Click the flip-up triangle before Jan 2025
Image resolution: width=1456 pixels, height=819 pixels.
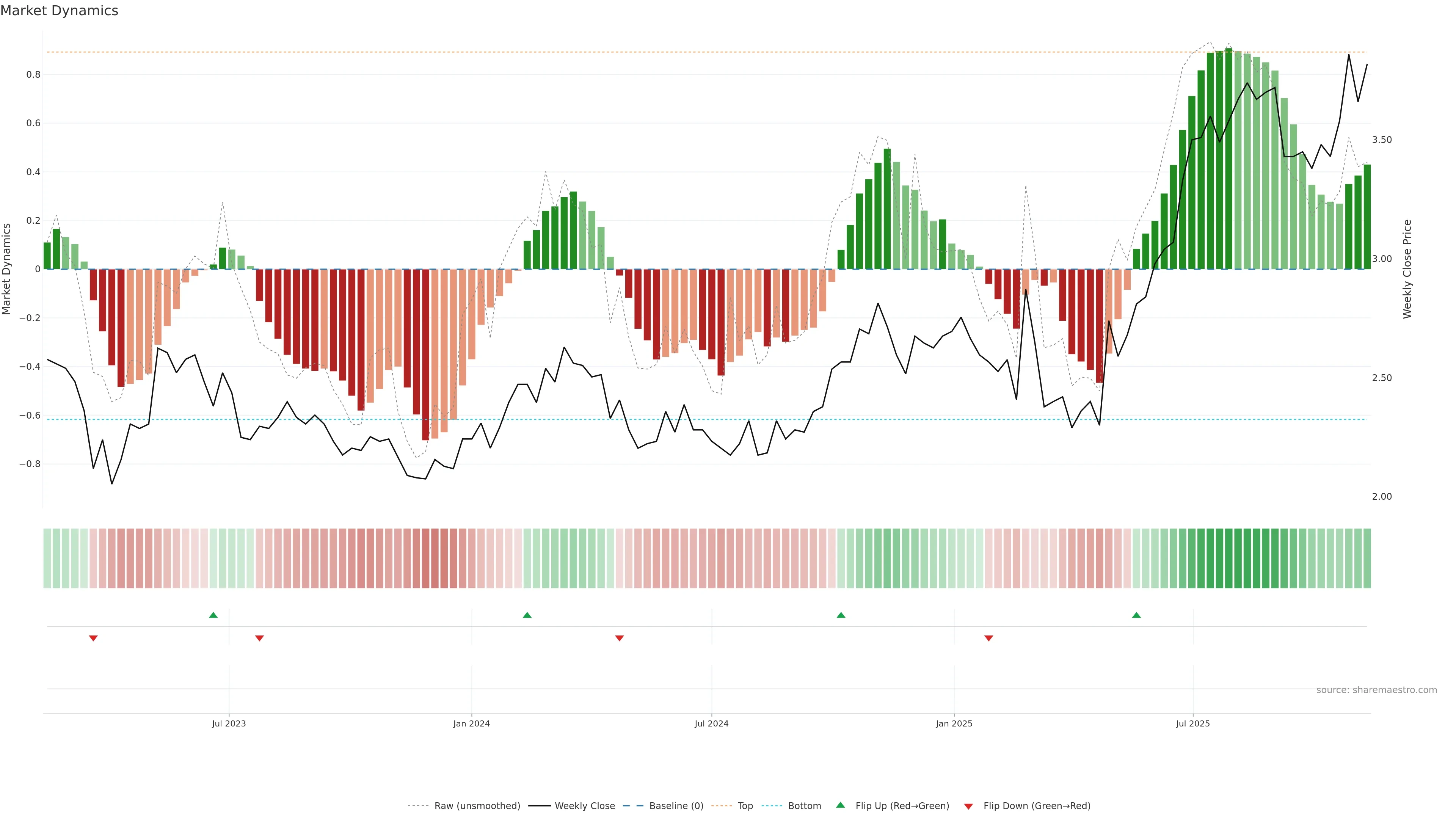coord(841,615)
